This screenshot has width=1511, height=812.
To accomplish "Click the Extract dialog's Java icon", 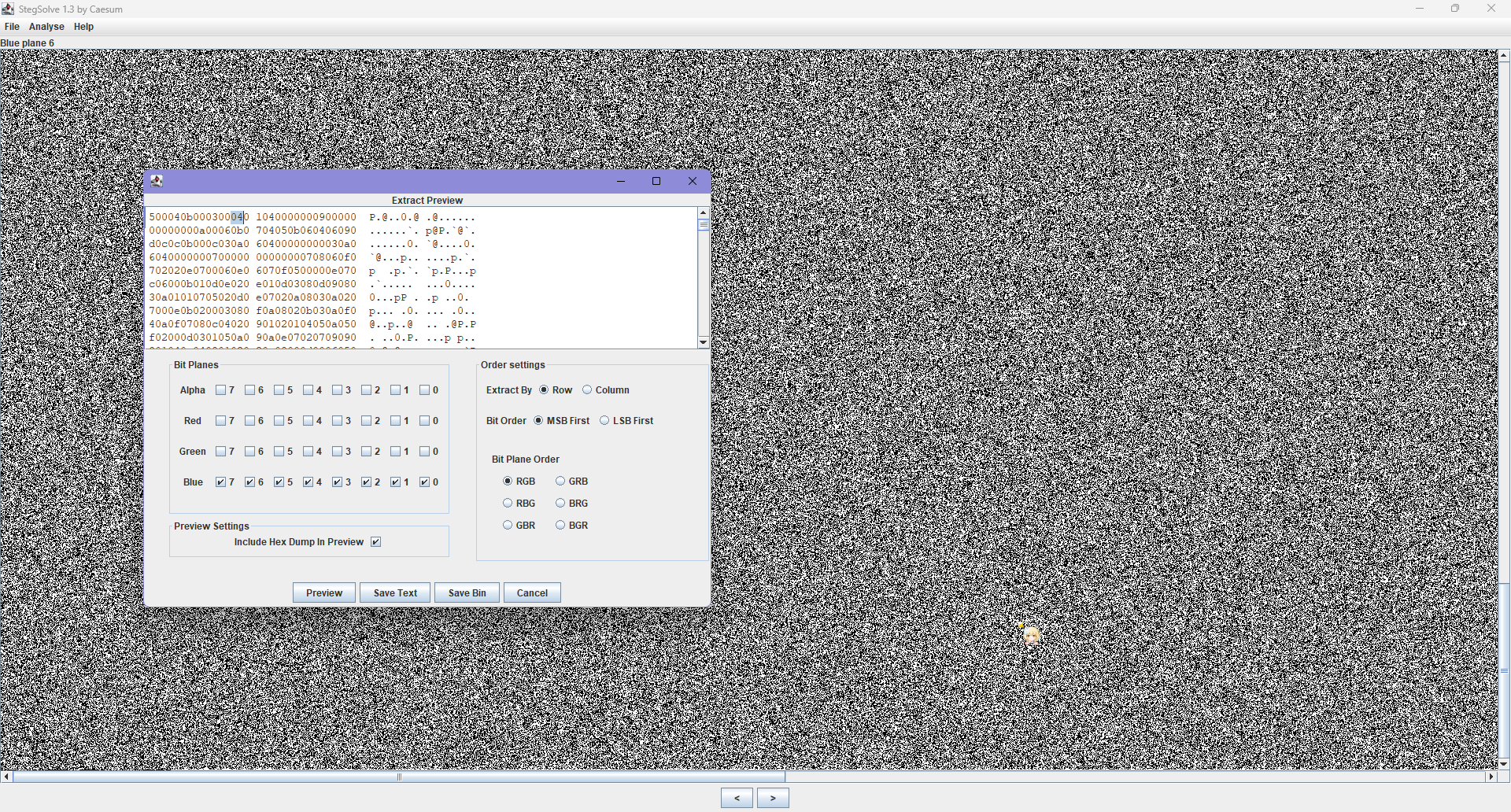I will click(x=157, y=181).
